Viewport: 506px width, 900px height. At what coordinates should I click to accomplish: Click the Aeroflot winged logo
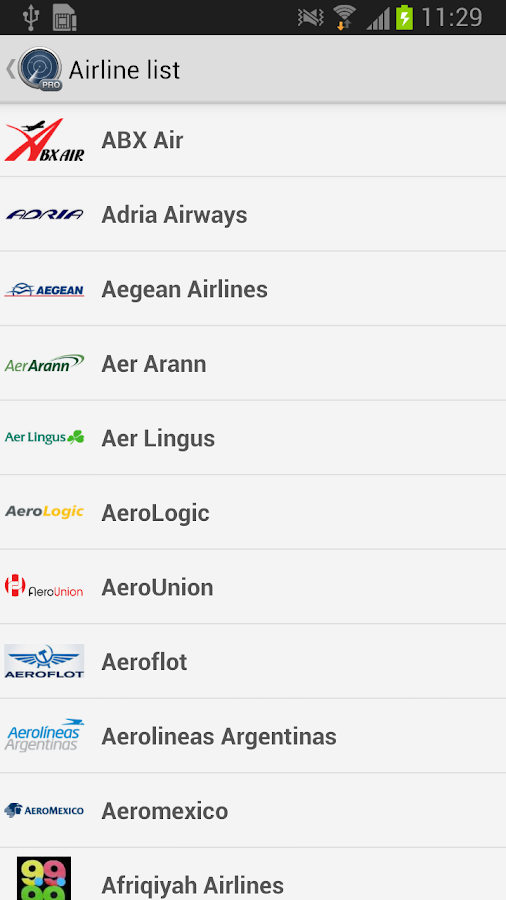44,661
